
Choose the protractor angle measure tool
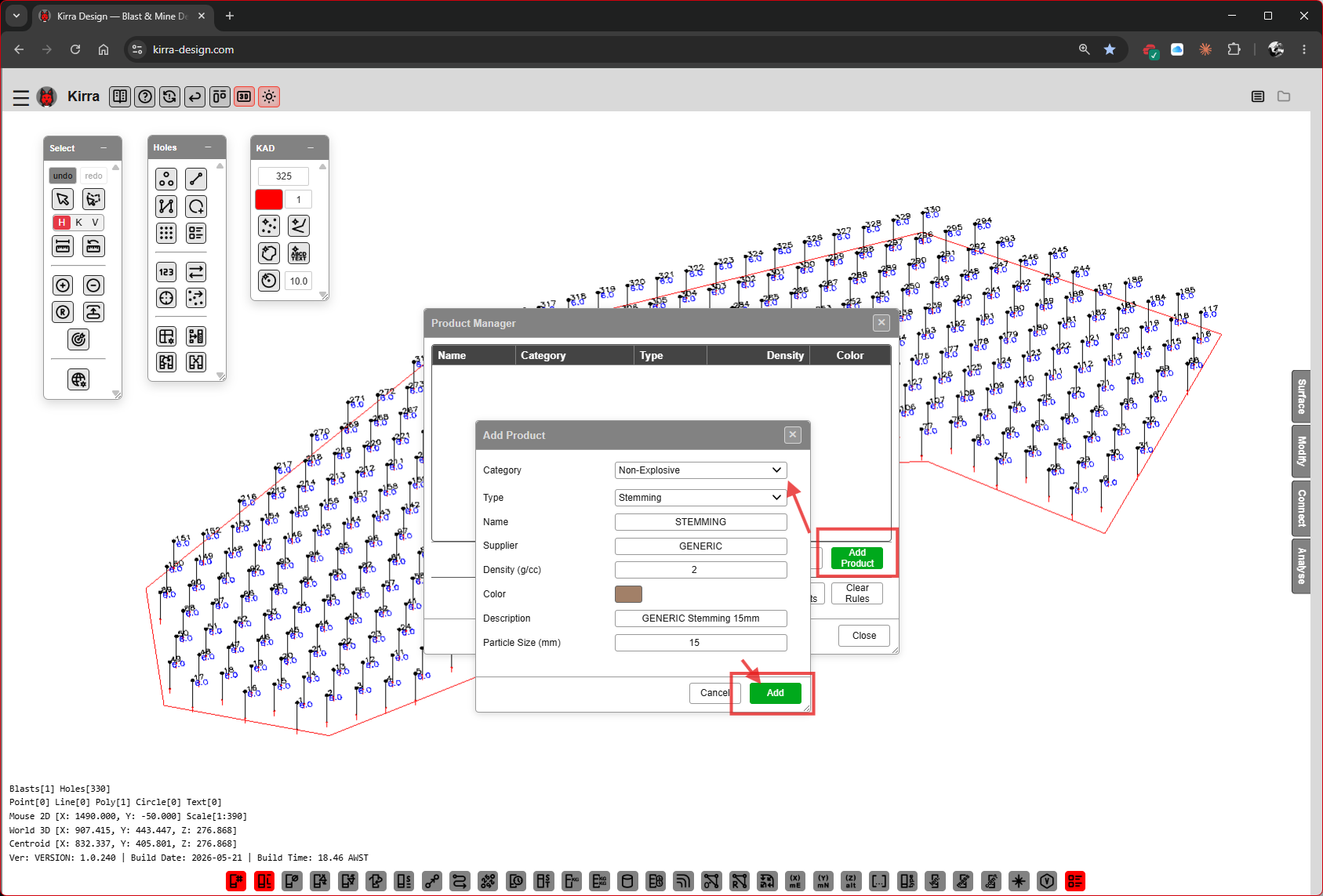click(93, 246)
